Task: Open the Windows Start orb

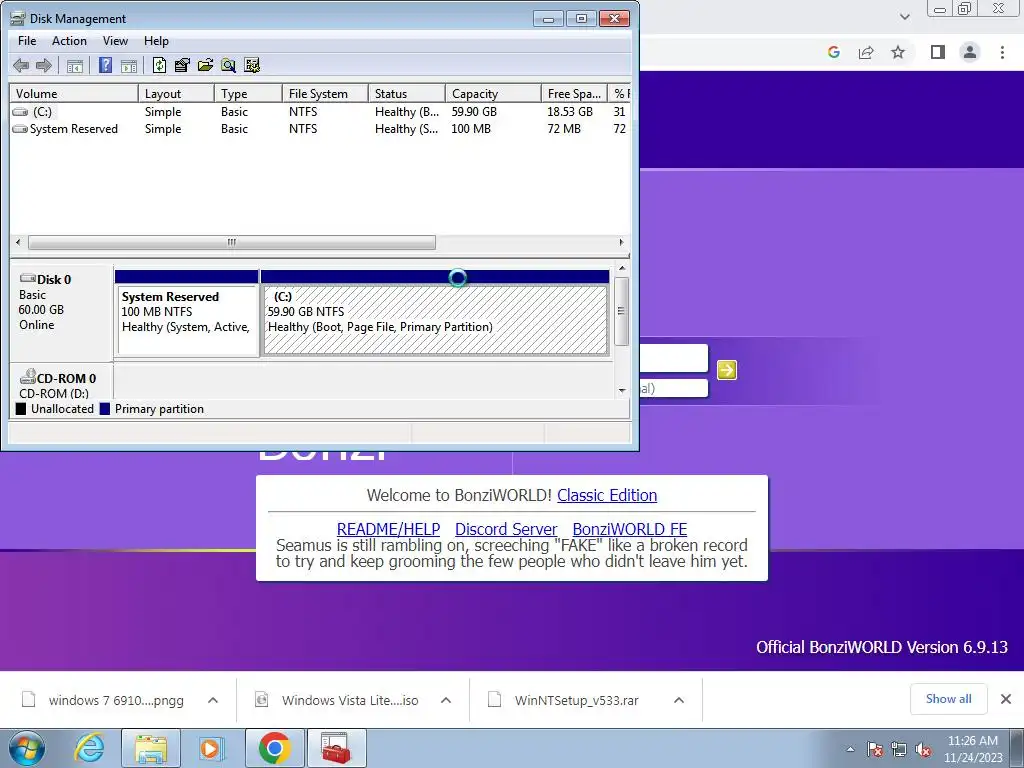Action: pos(27,748)
